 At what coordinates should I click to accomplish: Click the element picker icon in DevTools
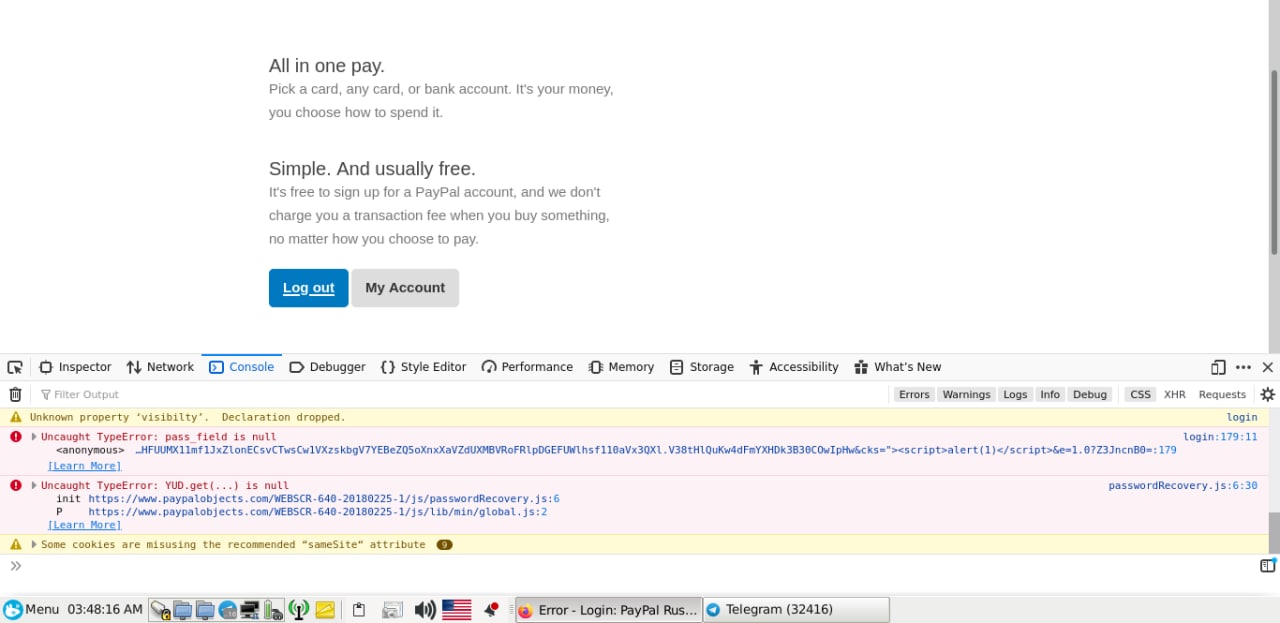tap(15, 367)
